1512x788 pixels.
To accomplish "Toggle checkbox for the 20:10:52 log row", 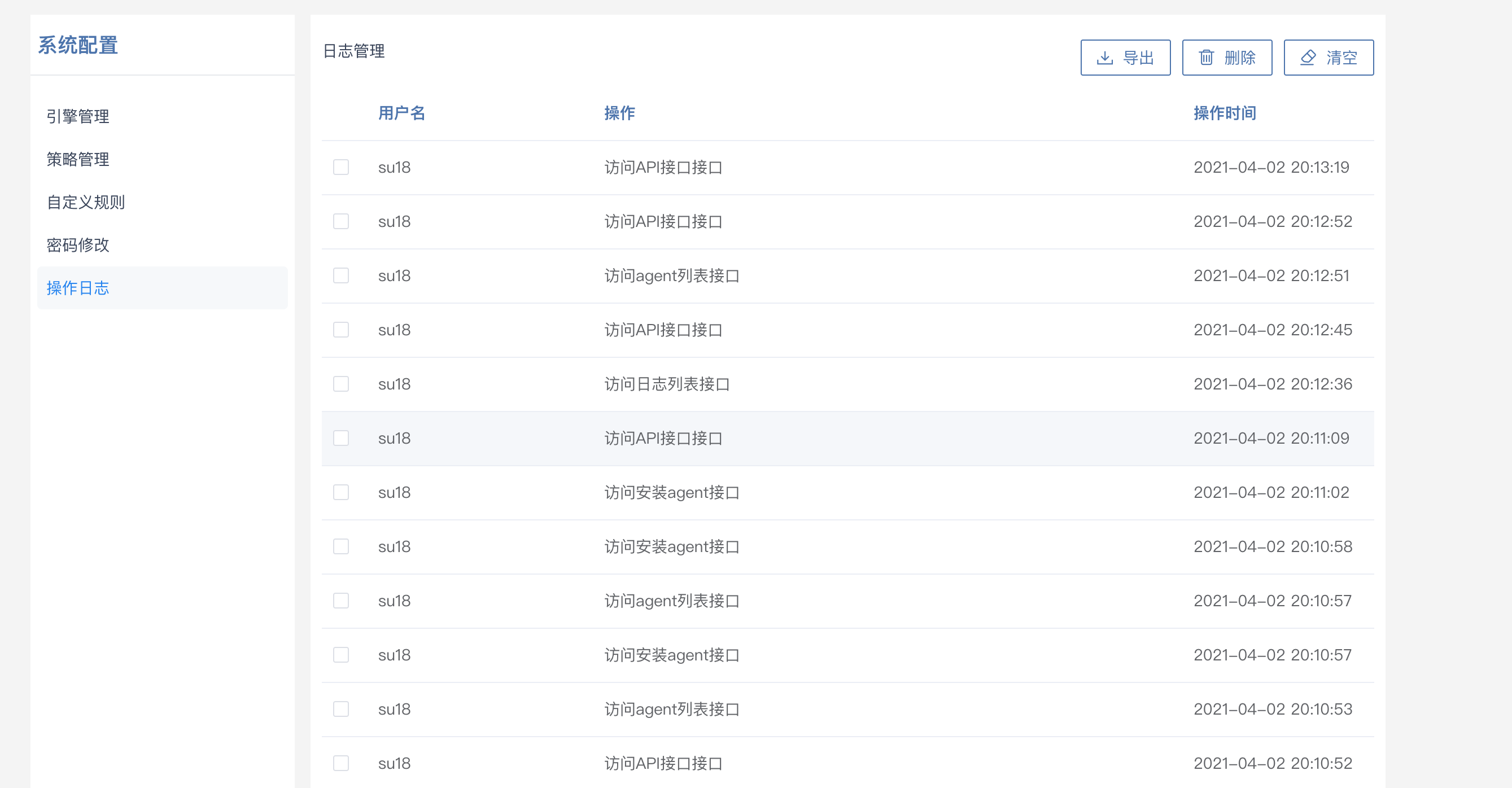I will click(340, 763).
